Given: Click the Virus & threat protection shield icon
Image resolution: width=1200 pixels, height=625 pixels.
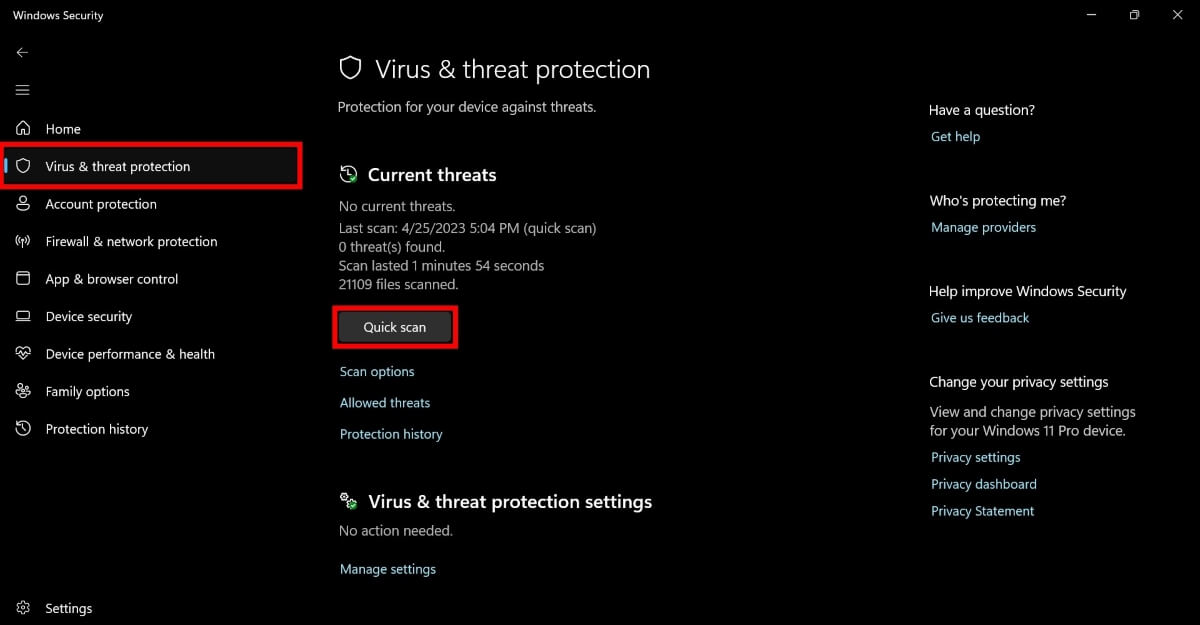Looking at the screenshot, I should point(22,166).
